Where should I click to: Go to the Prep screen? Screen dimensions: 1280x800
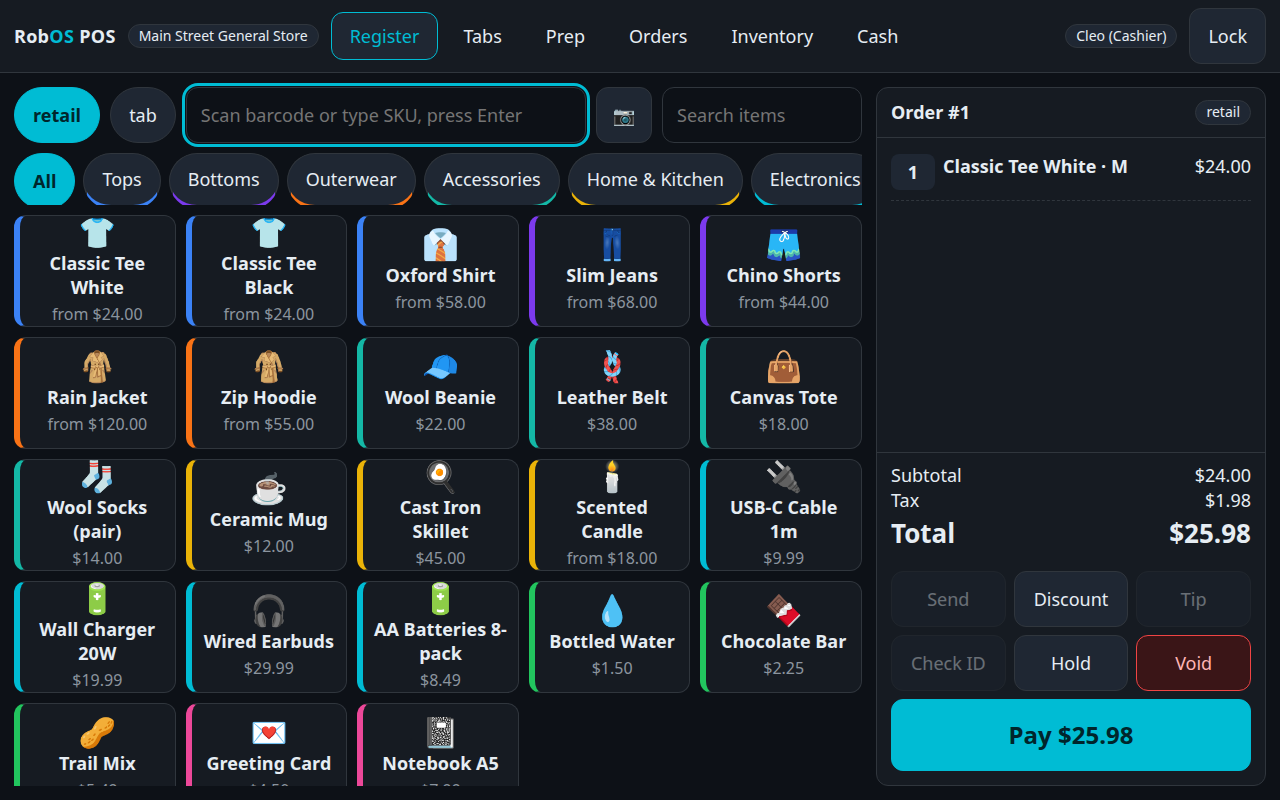[x=565, y=36]
